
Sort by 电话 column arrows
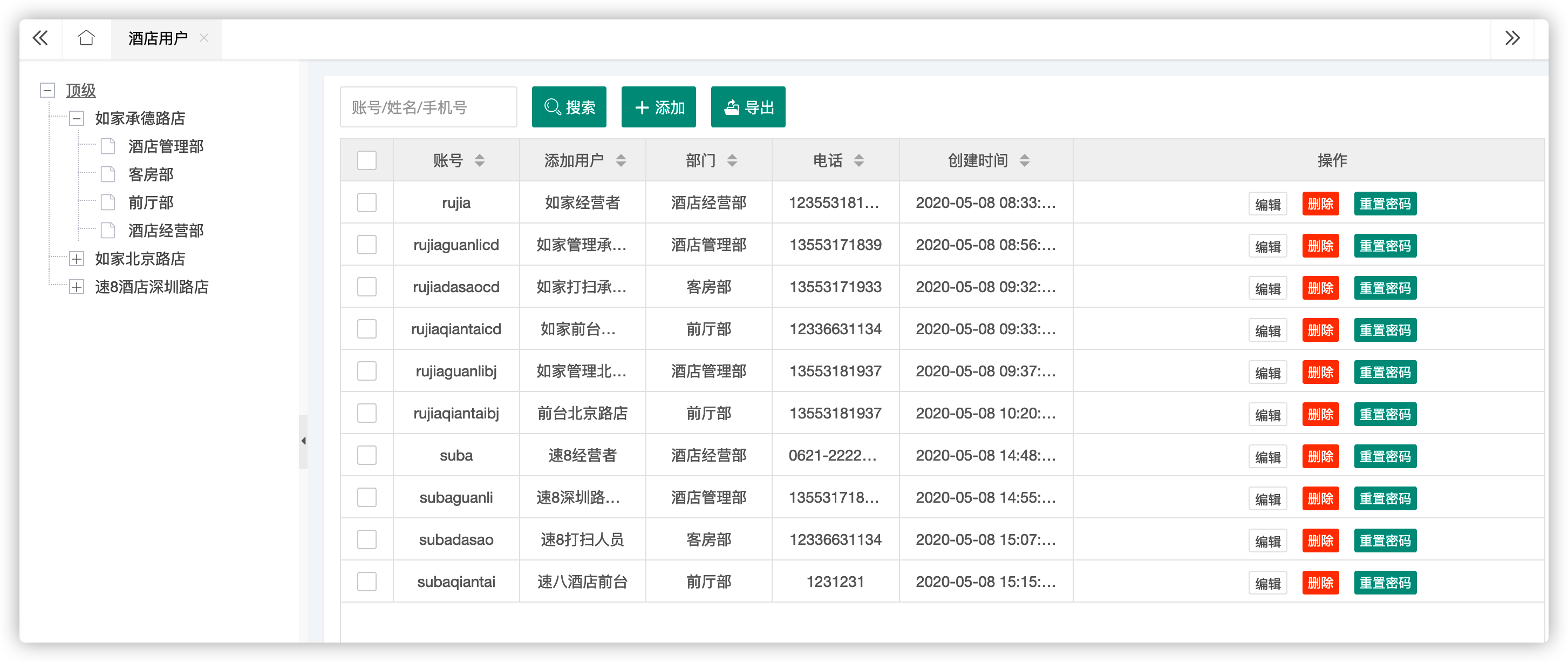[x=859, y=160]
